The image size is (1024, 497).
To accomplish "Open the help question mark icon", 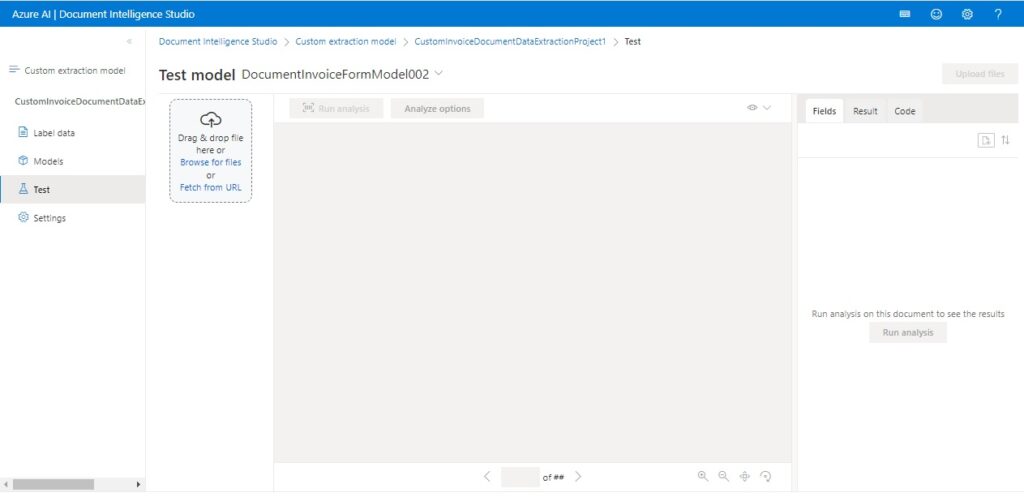I will [x=998, y=14].
